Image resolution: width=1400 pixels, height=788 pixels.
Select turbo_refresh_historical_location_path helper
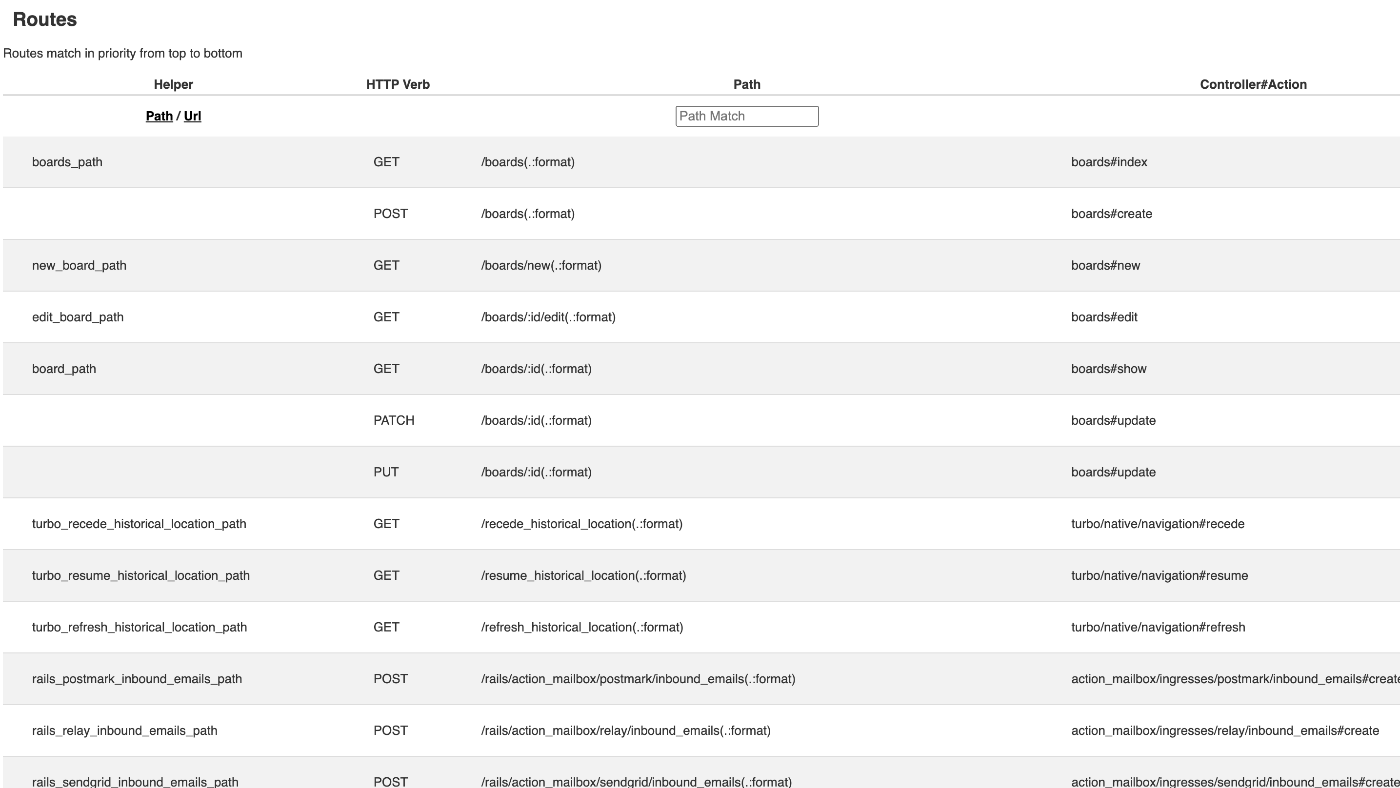pyautogui.click(x=139, y=627)
